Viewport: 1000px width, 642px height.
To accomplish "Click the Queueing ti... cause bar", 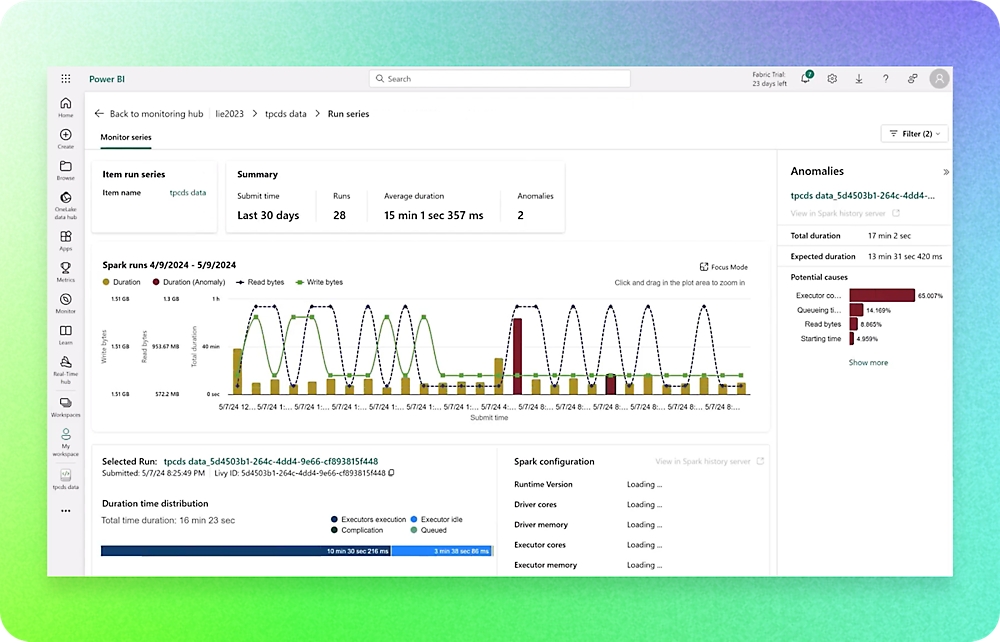I will tap(857, 310).
